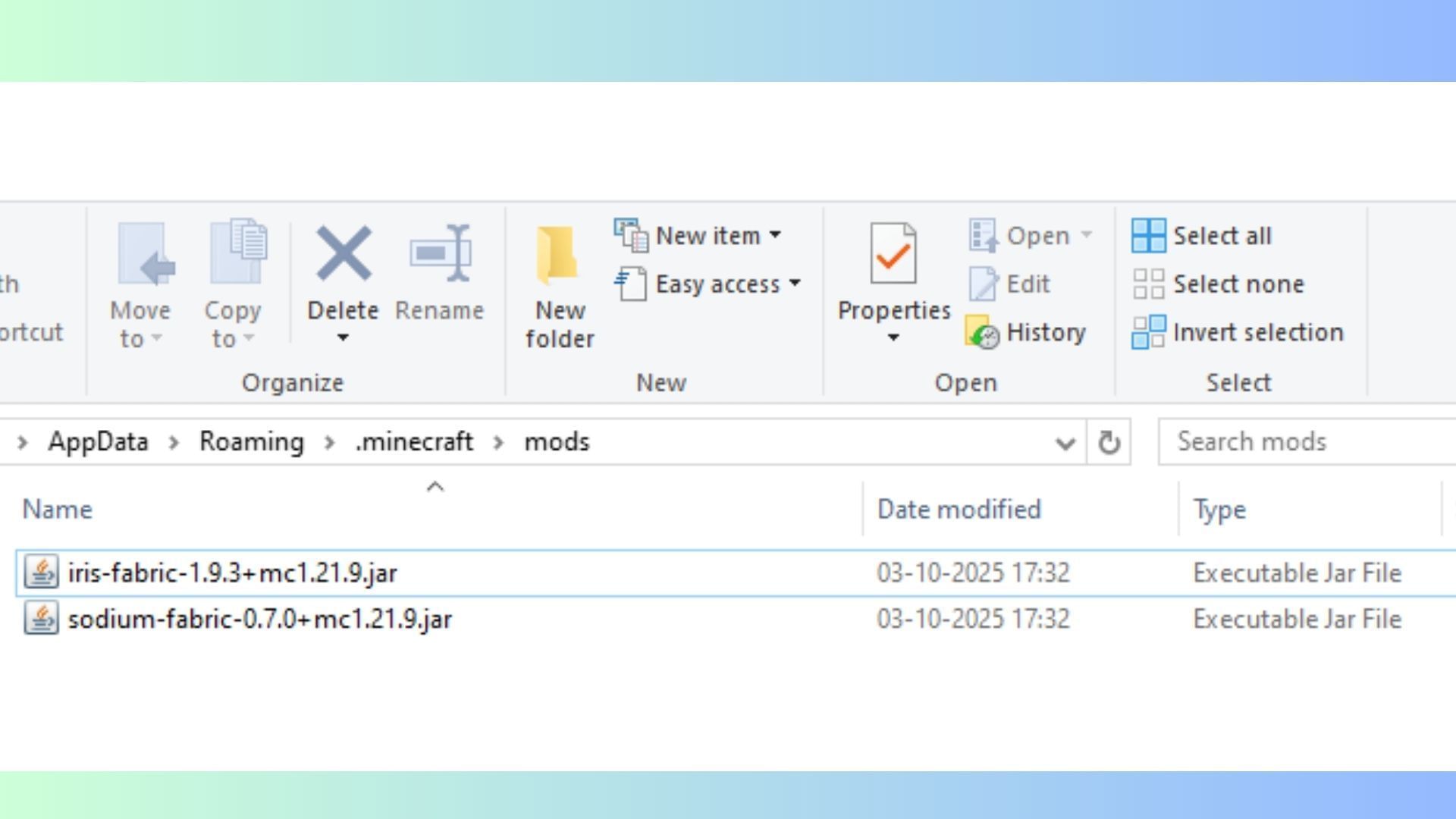This screenshot has height=819, width=1456.
Task: Open the Properties dropdown arrow
Action: [893, 338]
